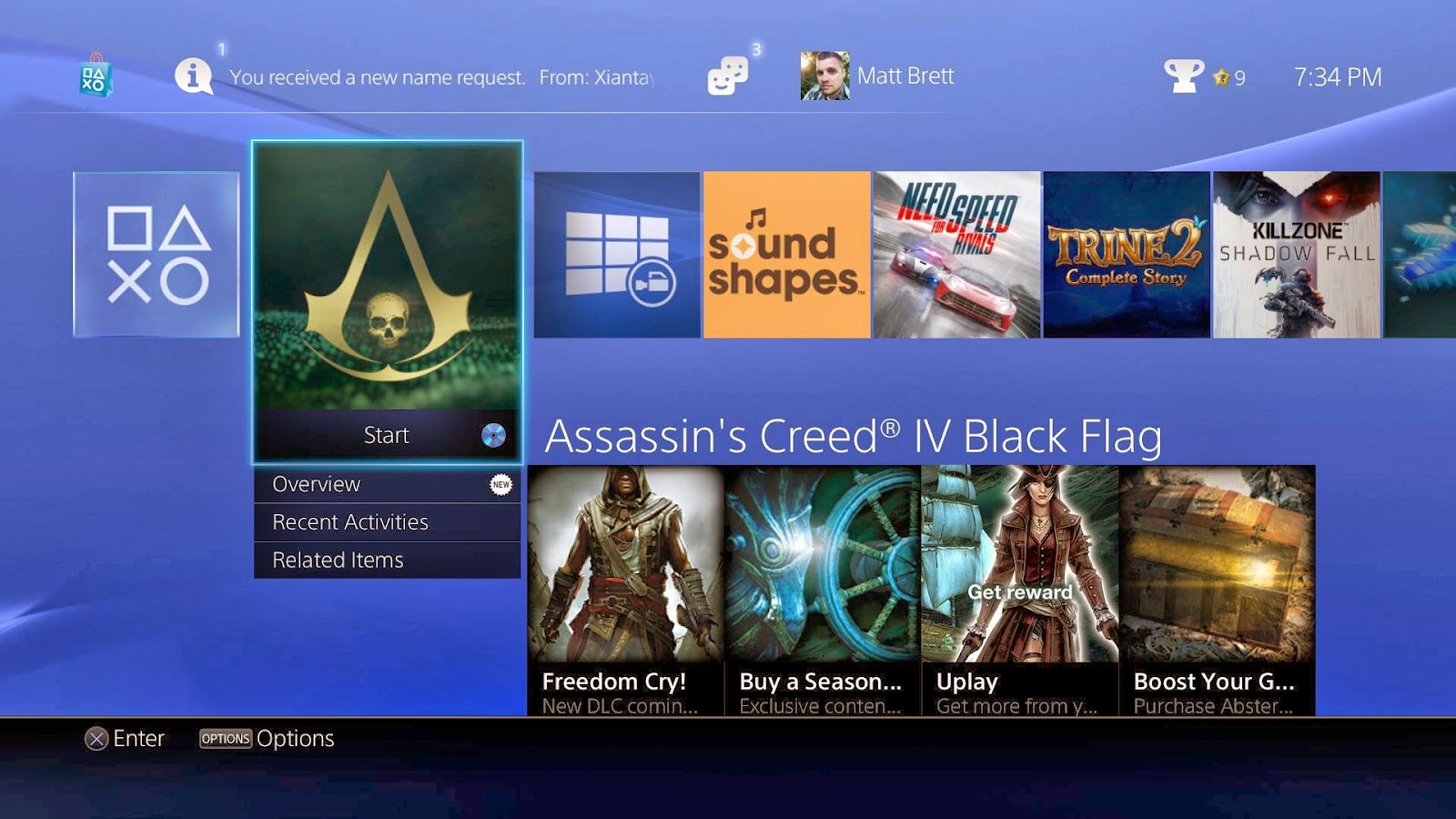Open the Freedom Cry! DLC card
Image resolution: width=1456 pixels, height=819 pixels.
click(625, 591)
